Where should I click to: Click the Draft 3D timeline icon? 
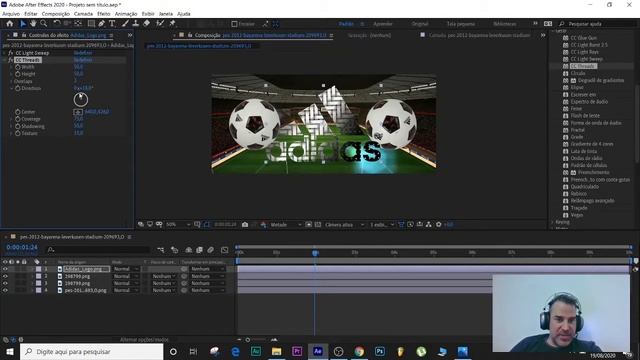point(175,250)
